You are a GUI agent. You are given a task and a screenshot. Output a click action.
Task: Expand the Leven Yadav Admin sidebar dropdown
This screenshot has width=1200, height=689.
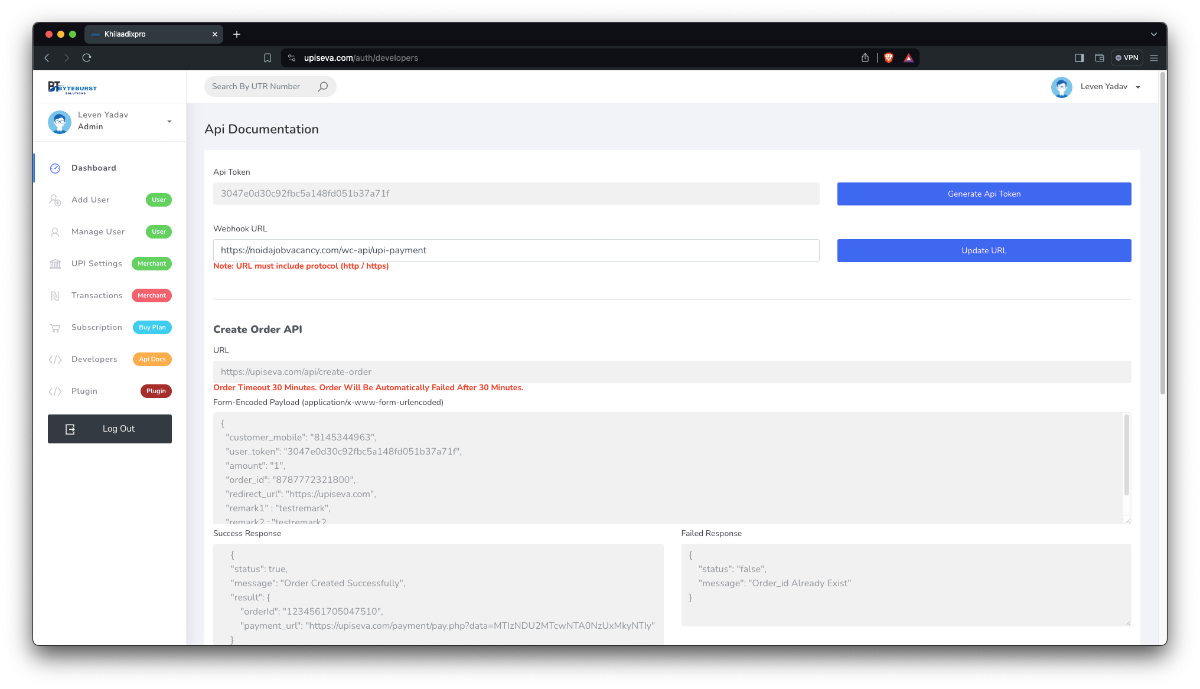(x=169, y=121)
